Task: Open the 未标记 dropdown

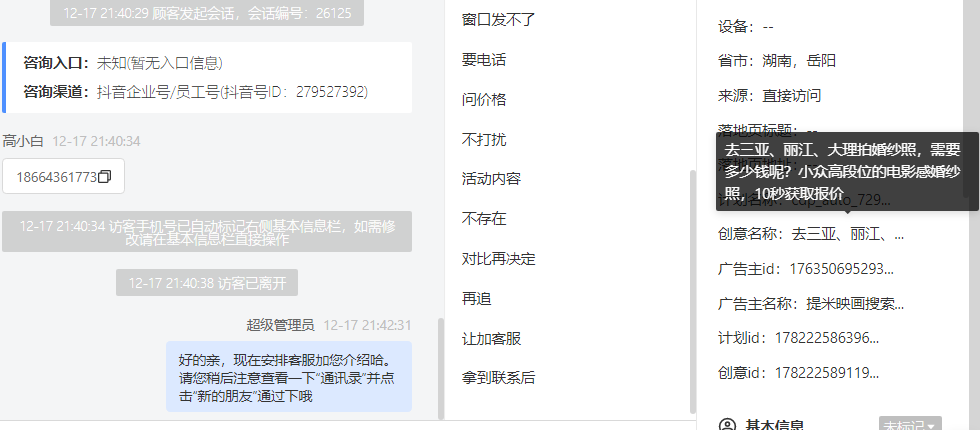Action: [910, 424]
